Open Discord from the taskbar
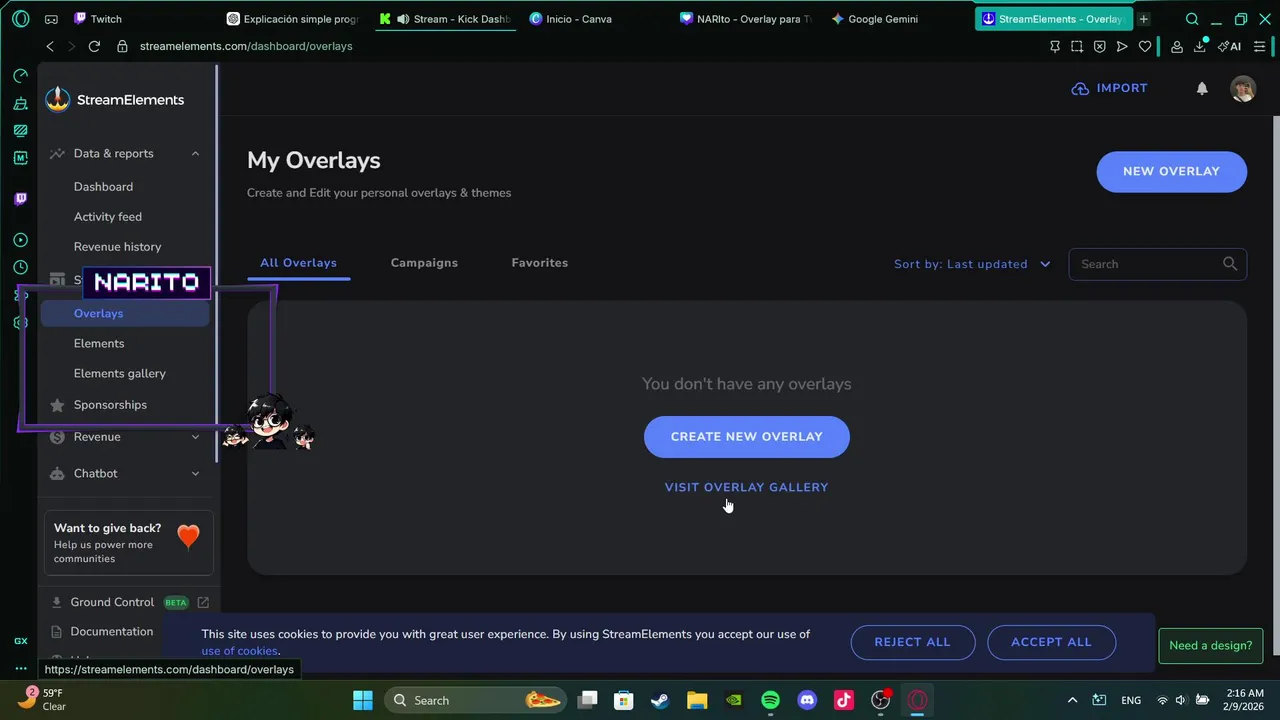1280x720 pixels. (x=807, y=700)
